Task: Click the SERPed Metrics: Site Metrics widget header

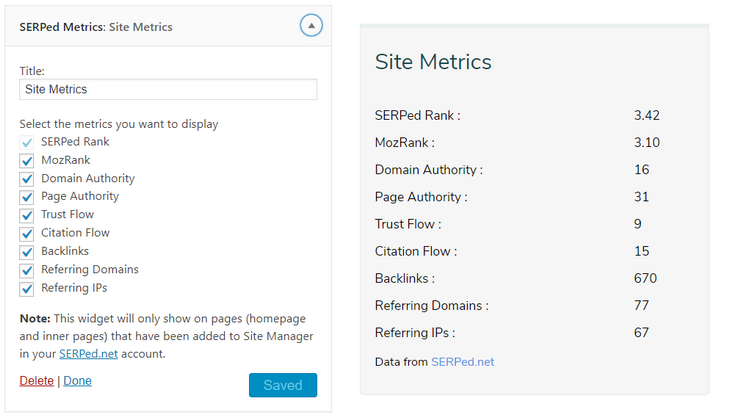Action: (168, 27)
